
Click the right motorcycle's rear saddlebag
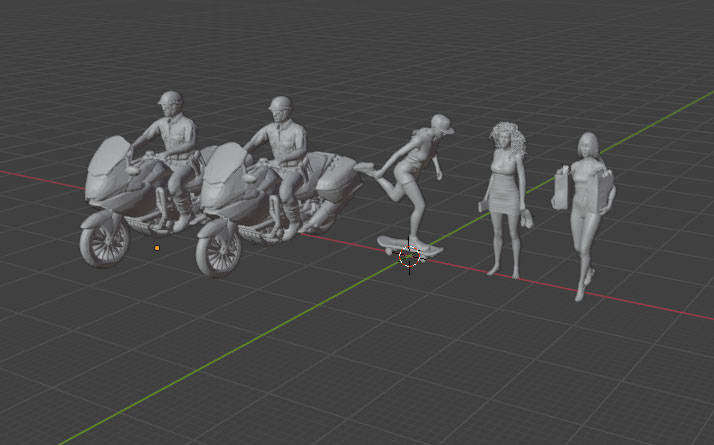[338, 180]
